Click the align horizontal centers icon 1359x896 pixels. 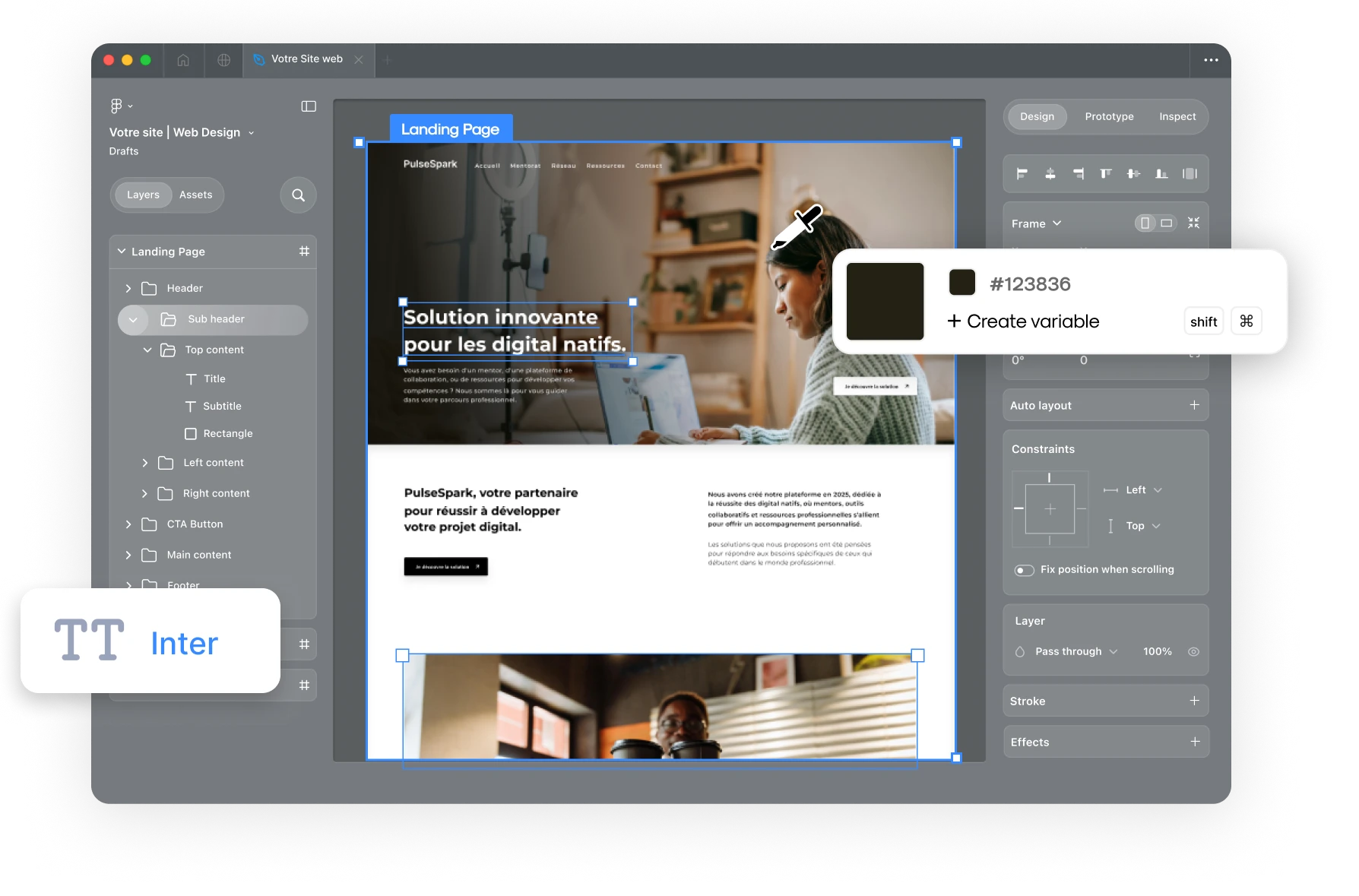click(1050, 174)
